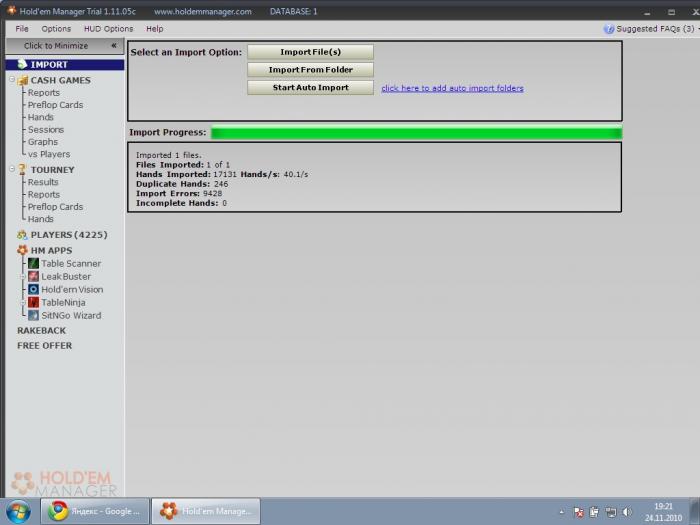Select the HM APPS heading
This screenshot has width=700, height=525.
pyautogui.click(x=51, y=250)
